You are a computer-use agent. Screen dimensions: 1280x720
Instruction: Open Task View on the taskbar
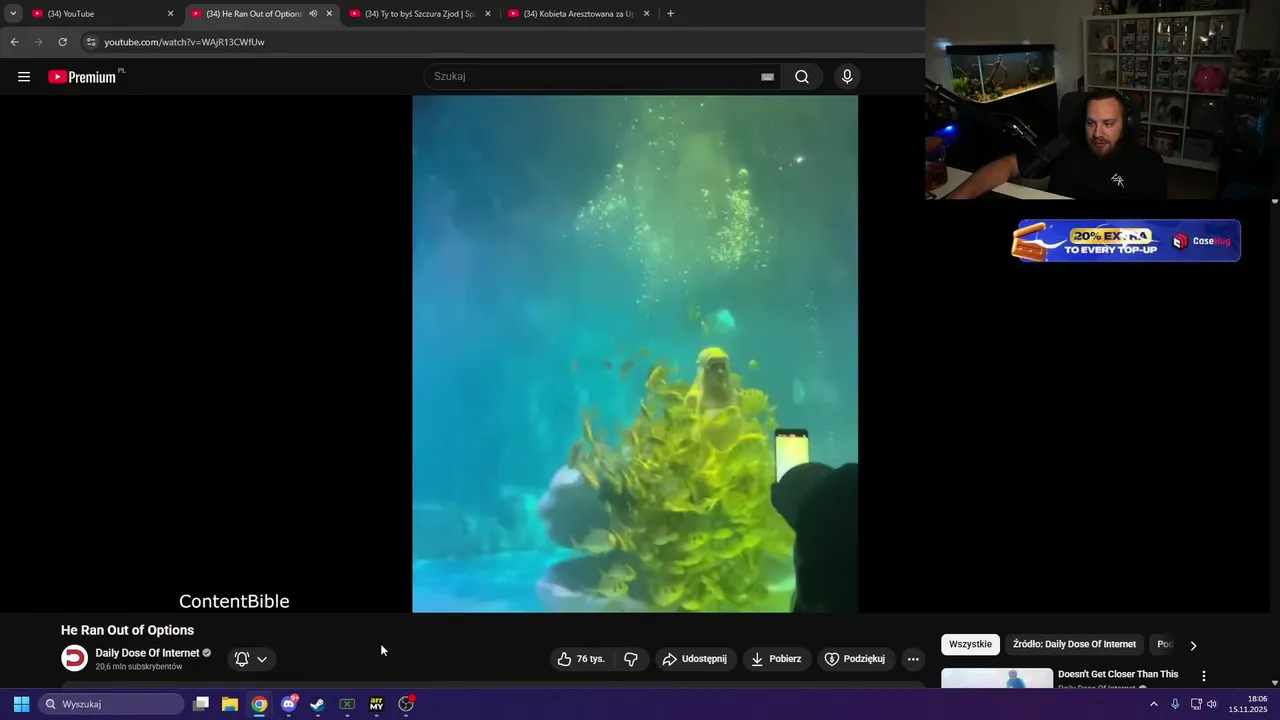[201, 704]
